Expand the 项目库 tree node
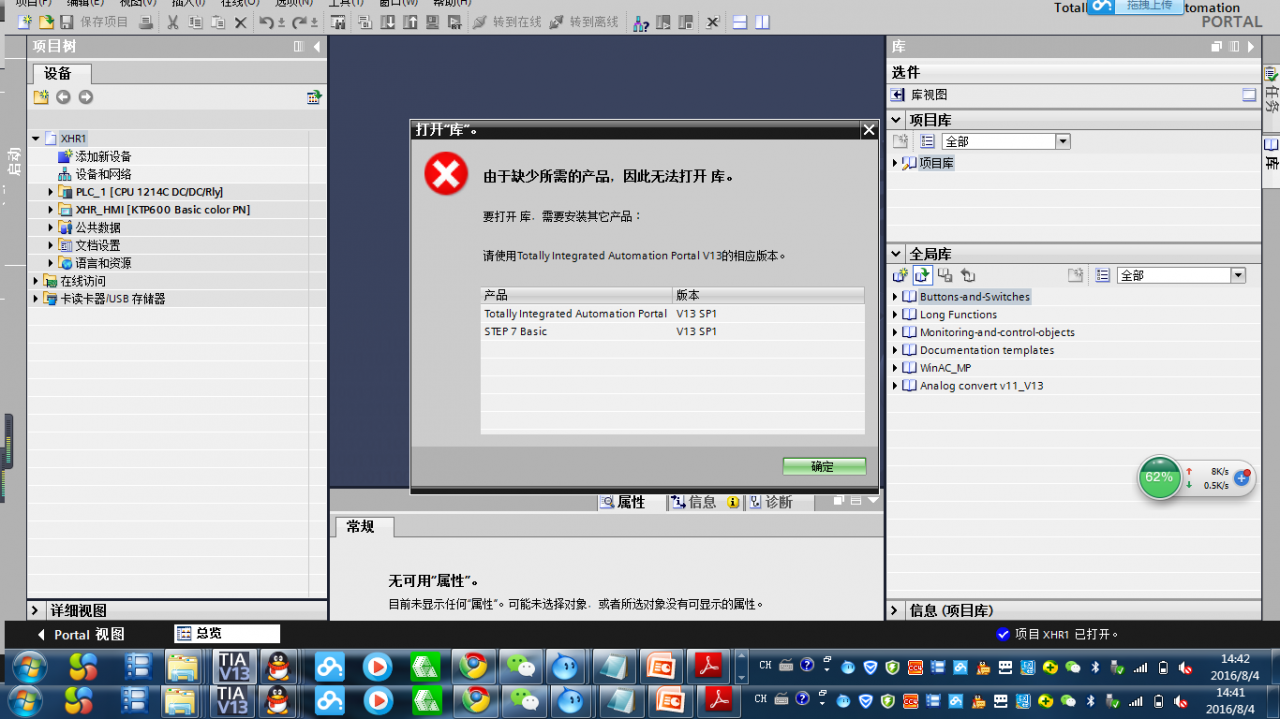The height and width of the screenshot is (719, 1280). tap(895, 163)
